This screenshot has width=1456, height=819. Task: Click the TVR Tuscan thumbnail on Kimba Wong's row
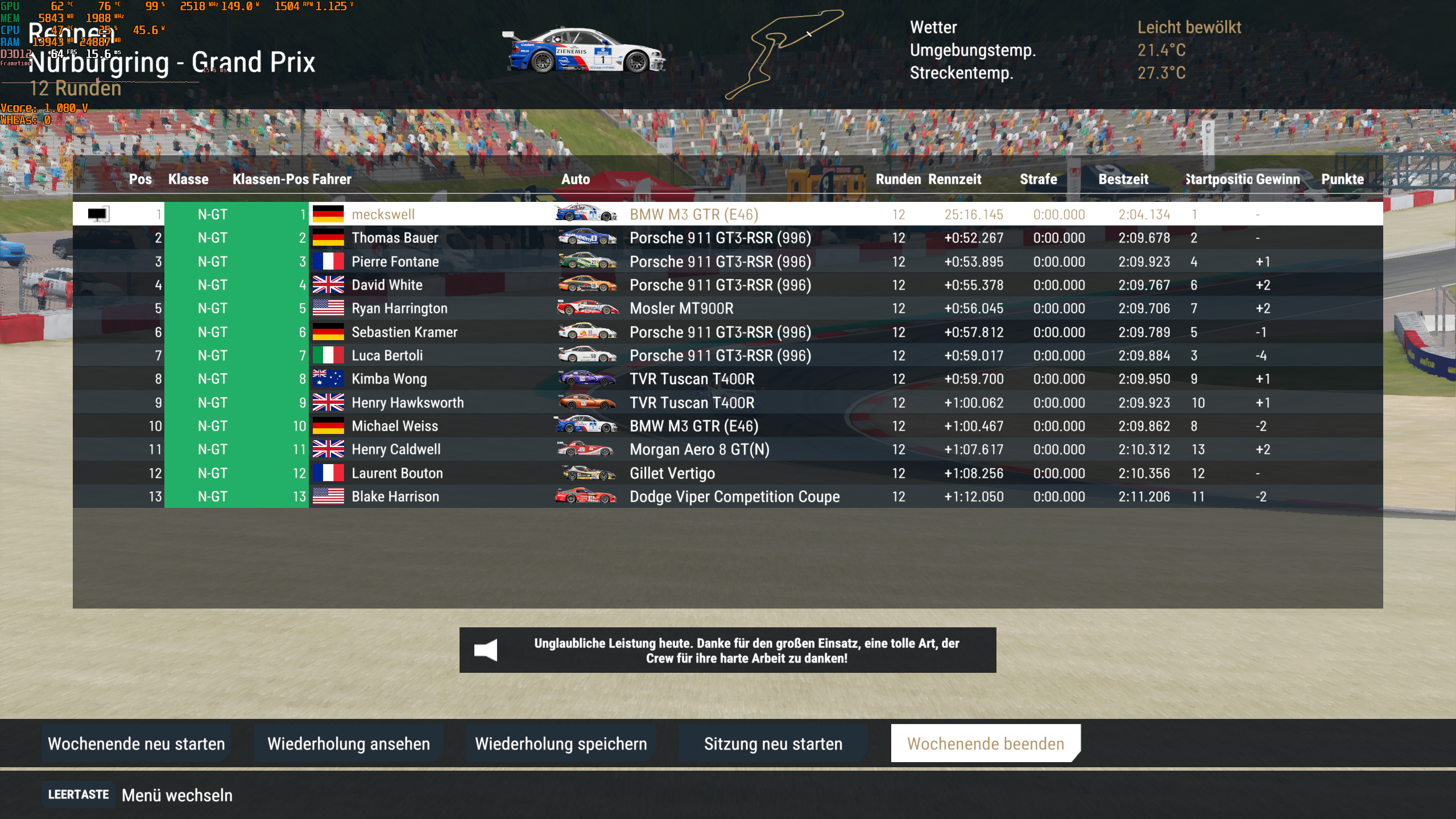click(586, 379)
